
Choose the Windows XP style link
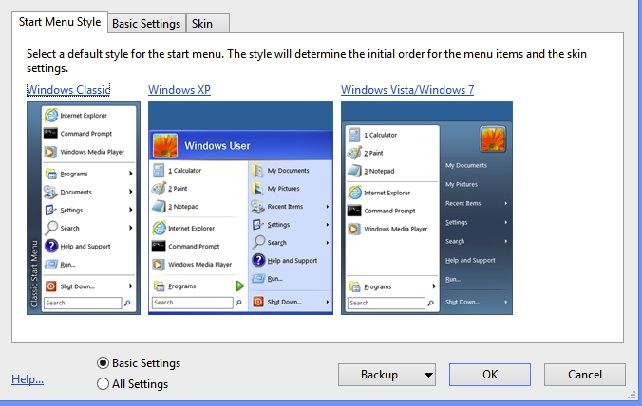coord(179,90)
